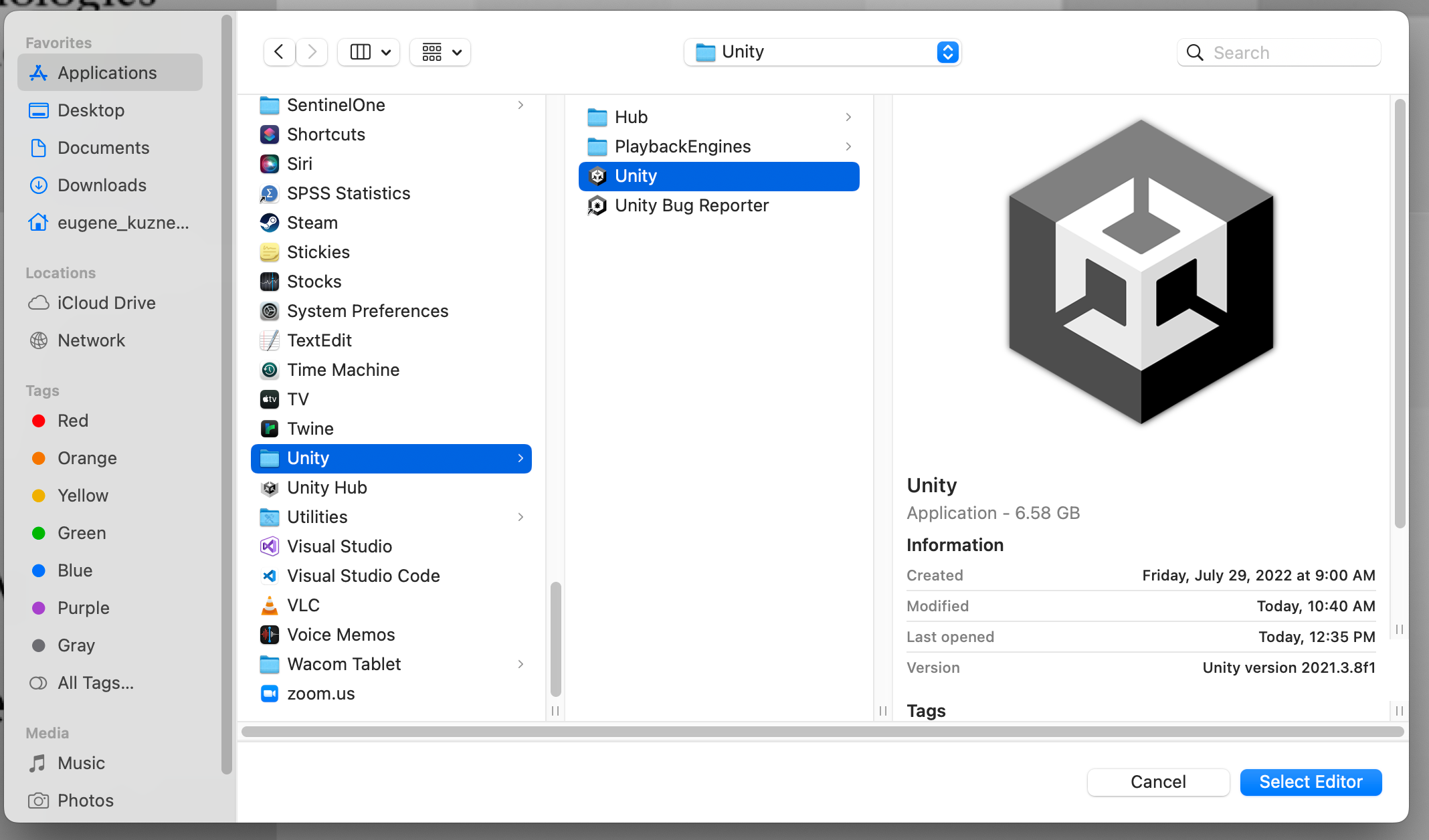1429x840 pixels.
Task: Open Downloads in the sidebar
Action: click(x=110, y=185)
